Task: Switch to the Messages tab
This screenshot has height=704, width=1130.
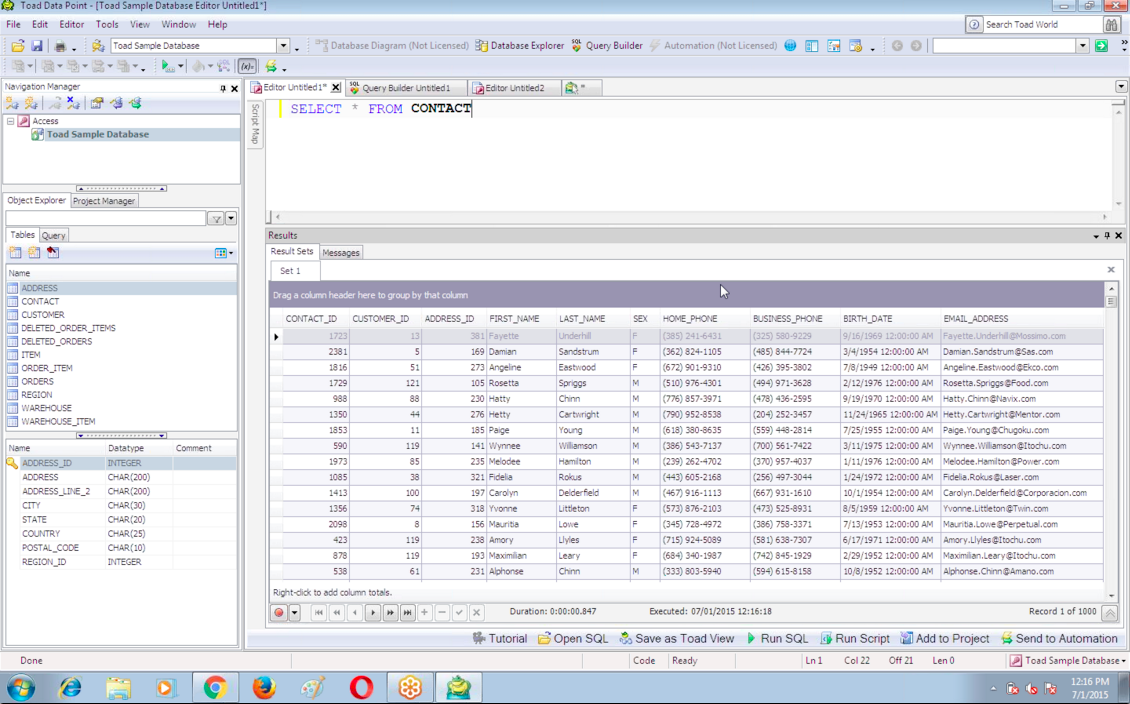Action: (340, 253)
